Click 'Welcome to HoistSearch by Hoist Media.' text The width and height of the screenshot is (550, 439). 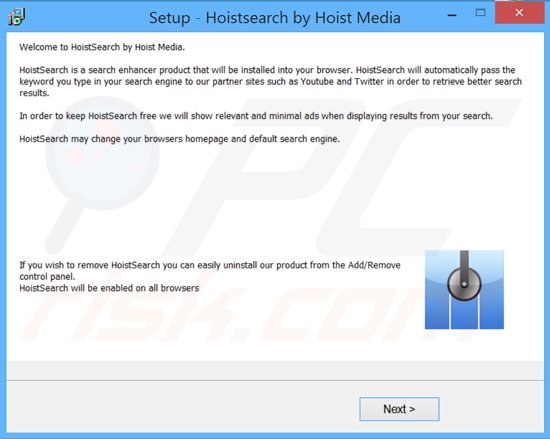pos(102,47)
